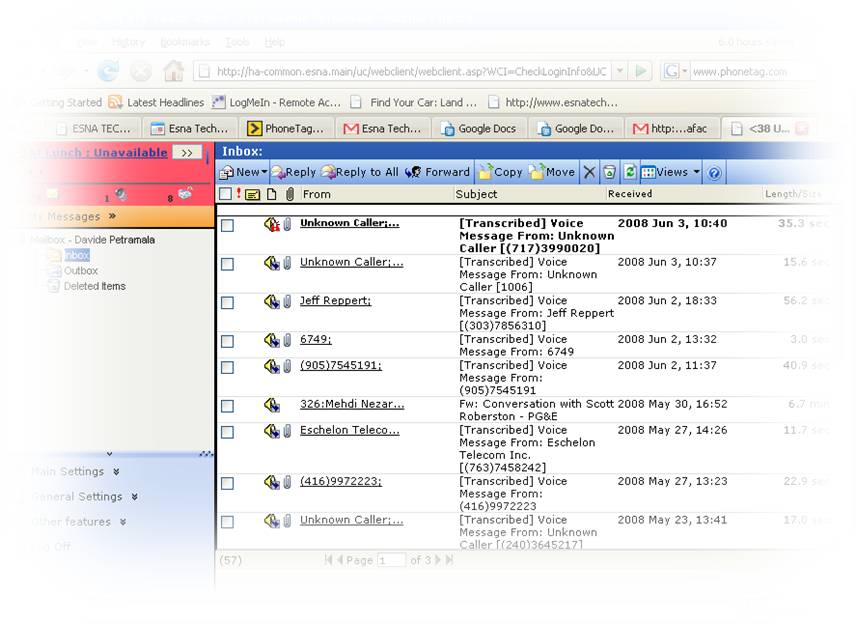Expand General Settings section
Viewport: 857px width, 625px height.
click(x=134, y=497)
